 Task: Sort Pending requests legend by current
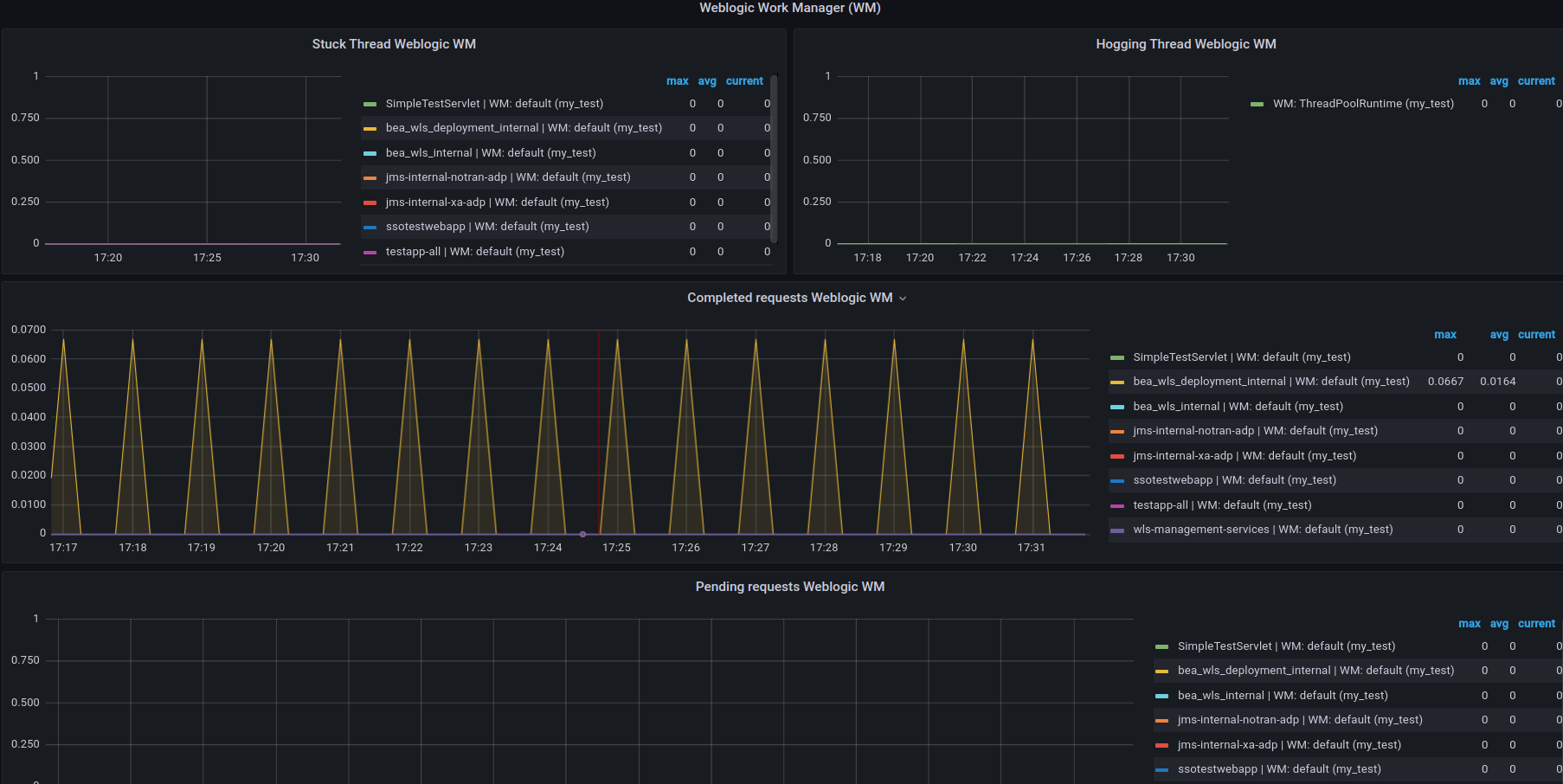point(1536,624)
